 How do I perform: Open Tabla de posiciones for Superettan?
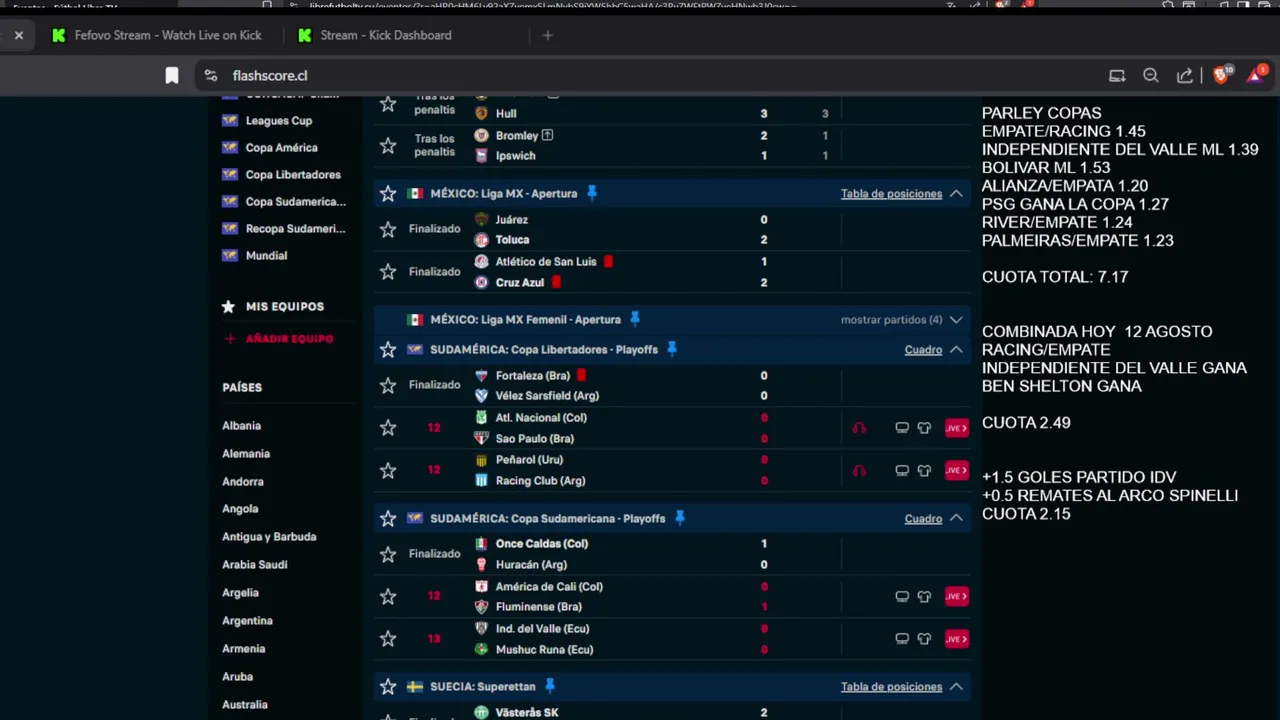(x=891, y=687)
